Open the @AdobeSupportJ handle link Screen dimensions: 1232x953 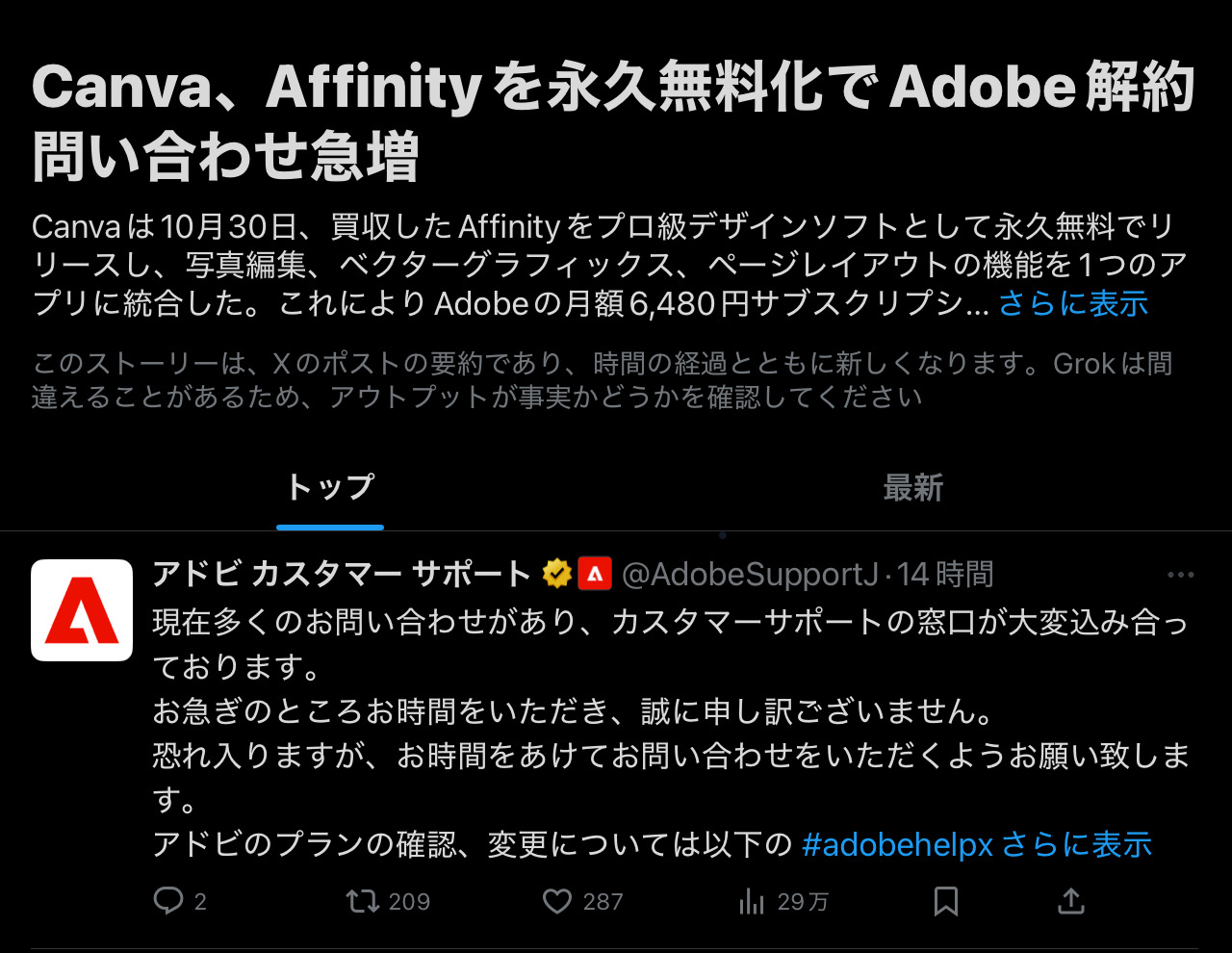(750, 575)
